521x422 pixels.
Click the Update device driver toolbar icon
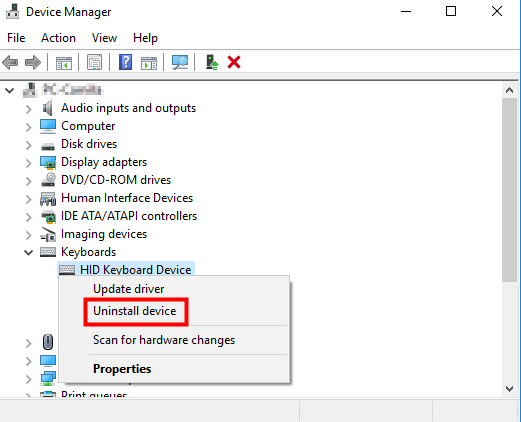pos(212,62)
